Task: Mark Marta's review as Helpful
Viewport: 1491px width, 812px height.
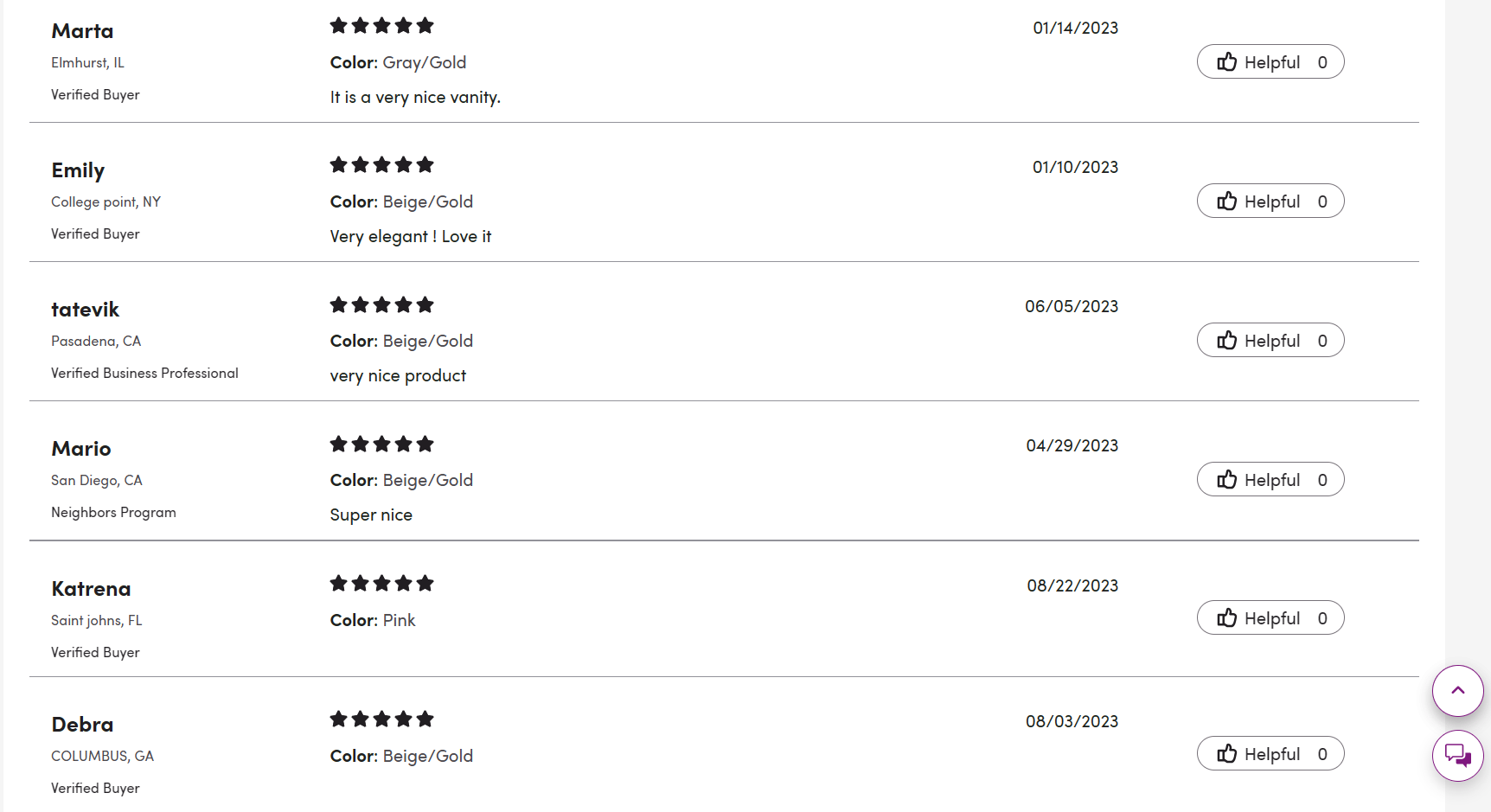Action: click(1271, 62)
